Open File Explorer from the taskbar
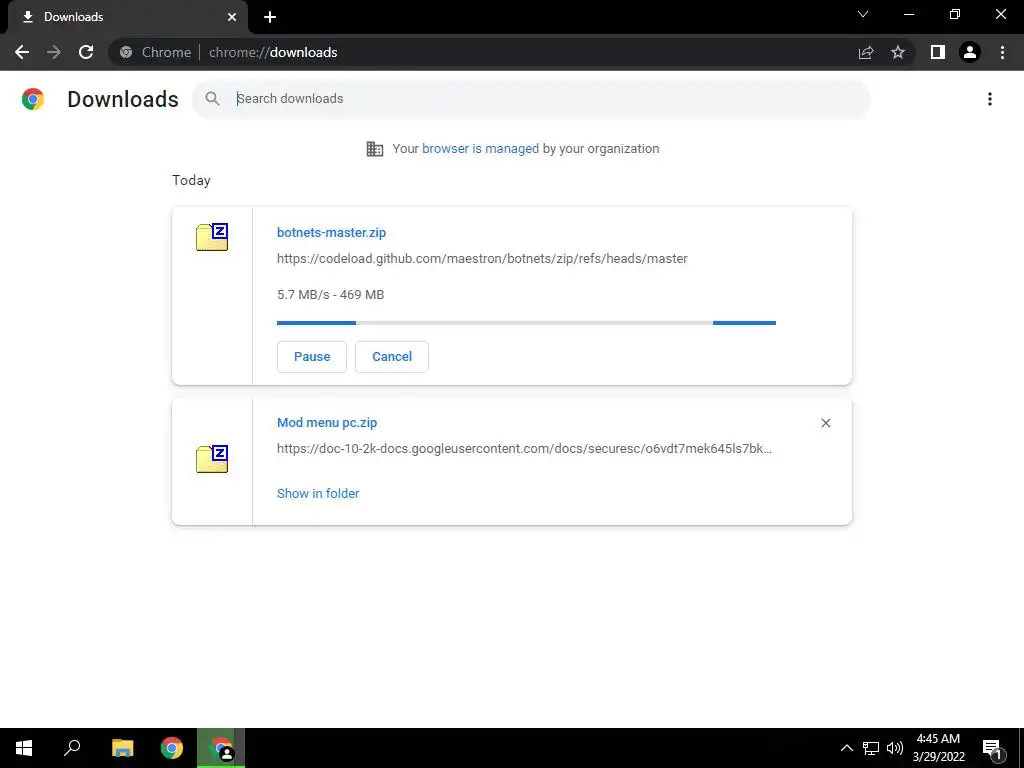1024x768 pixels. point(122,748)
